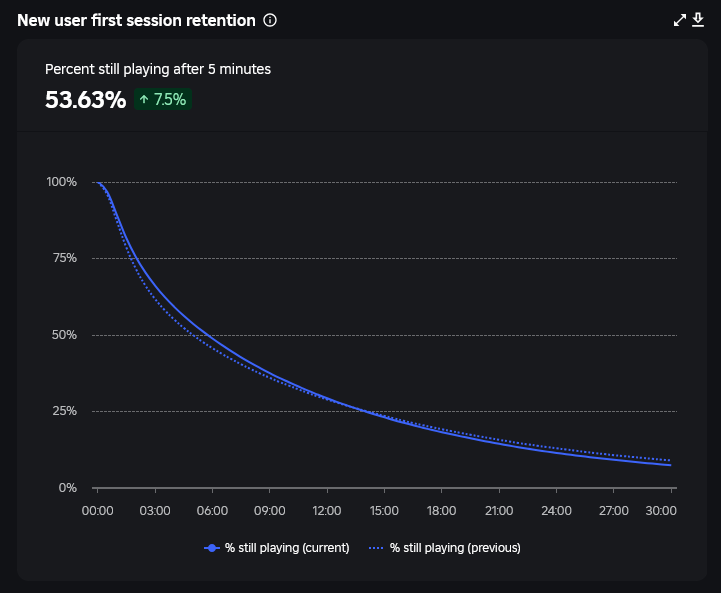
Task: Click the 53.63% retention value
Action: (86, 99)
